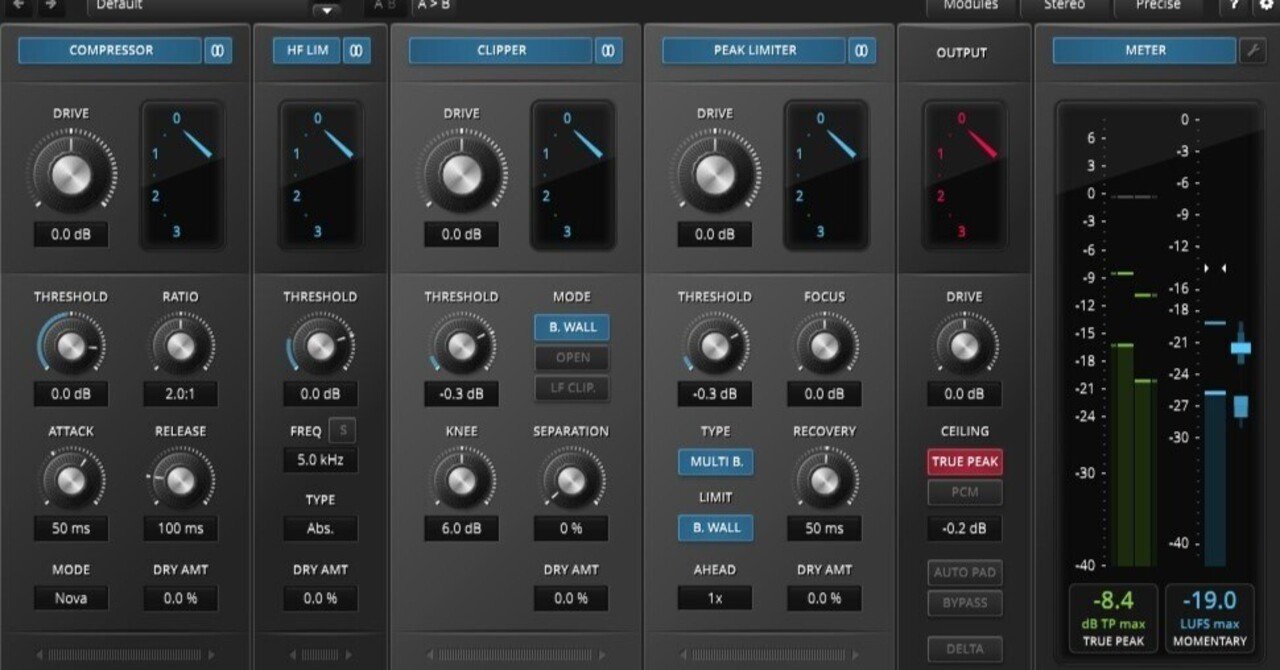Viewport: 1280px width, 670px height.
Task: Open Peak Limiter TYPE MULTI B. selector
Action: pos(715,462)
